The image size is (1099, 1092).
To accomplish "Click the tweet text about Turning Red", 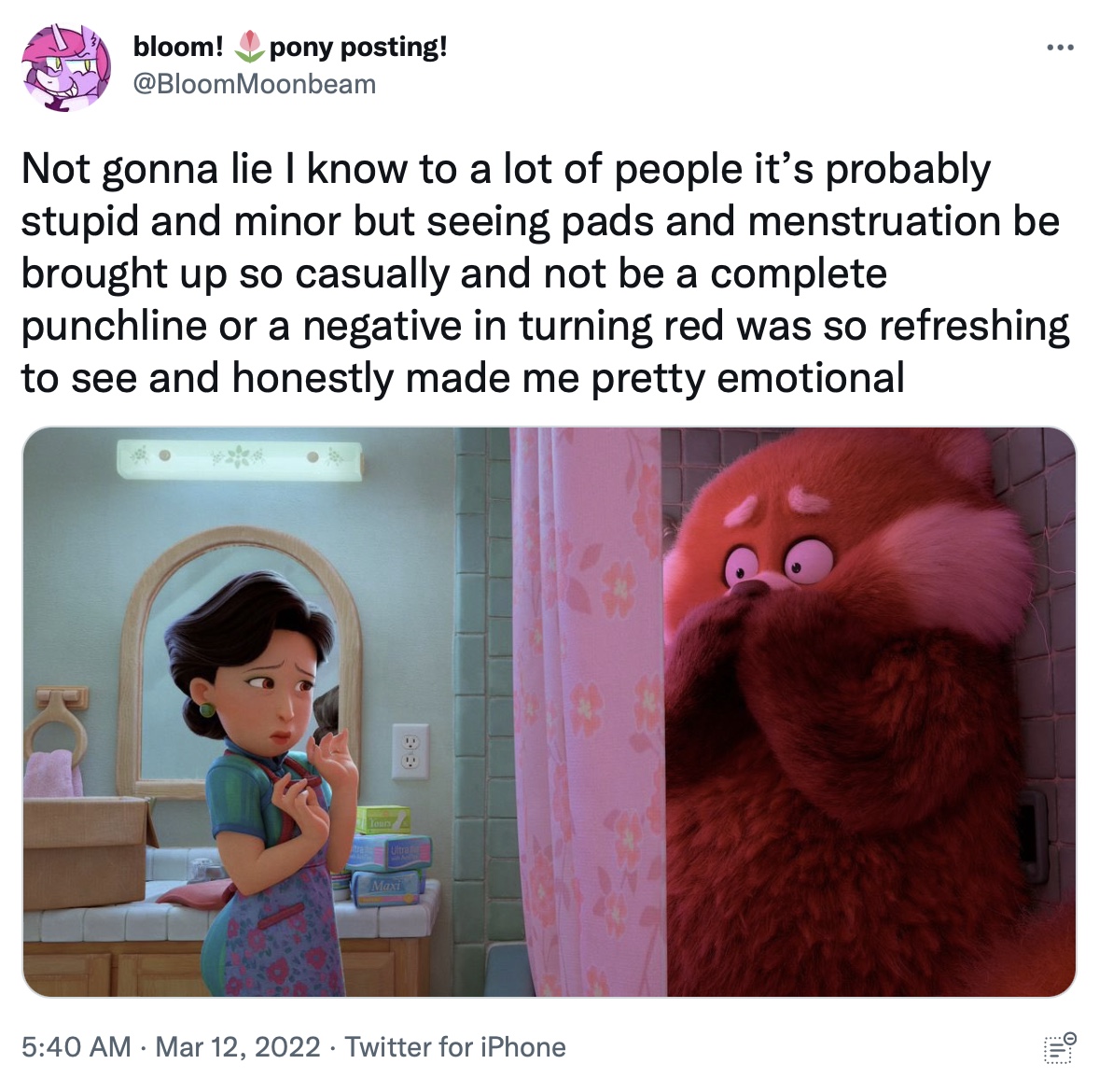I will click(545, 273).
